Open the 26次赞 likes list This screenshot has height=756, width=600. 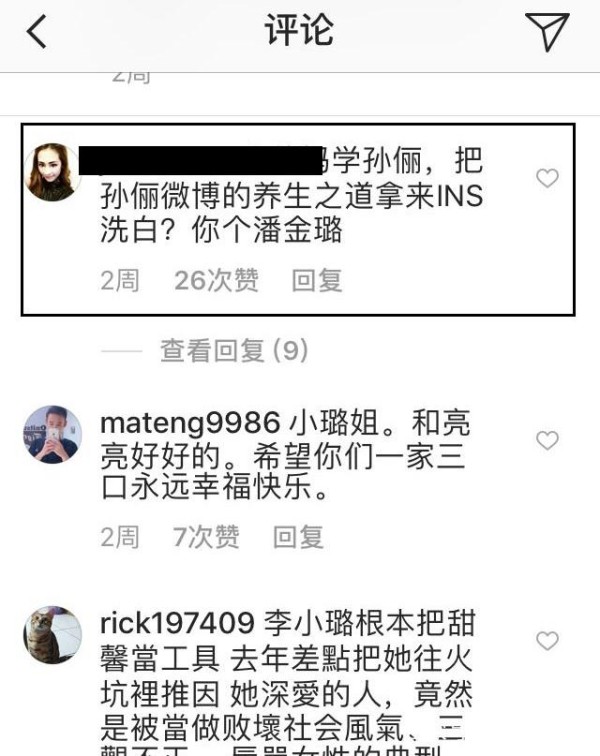(x=216, y=281)
